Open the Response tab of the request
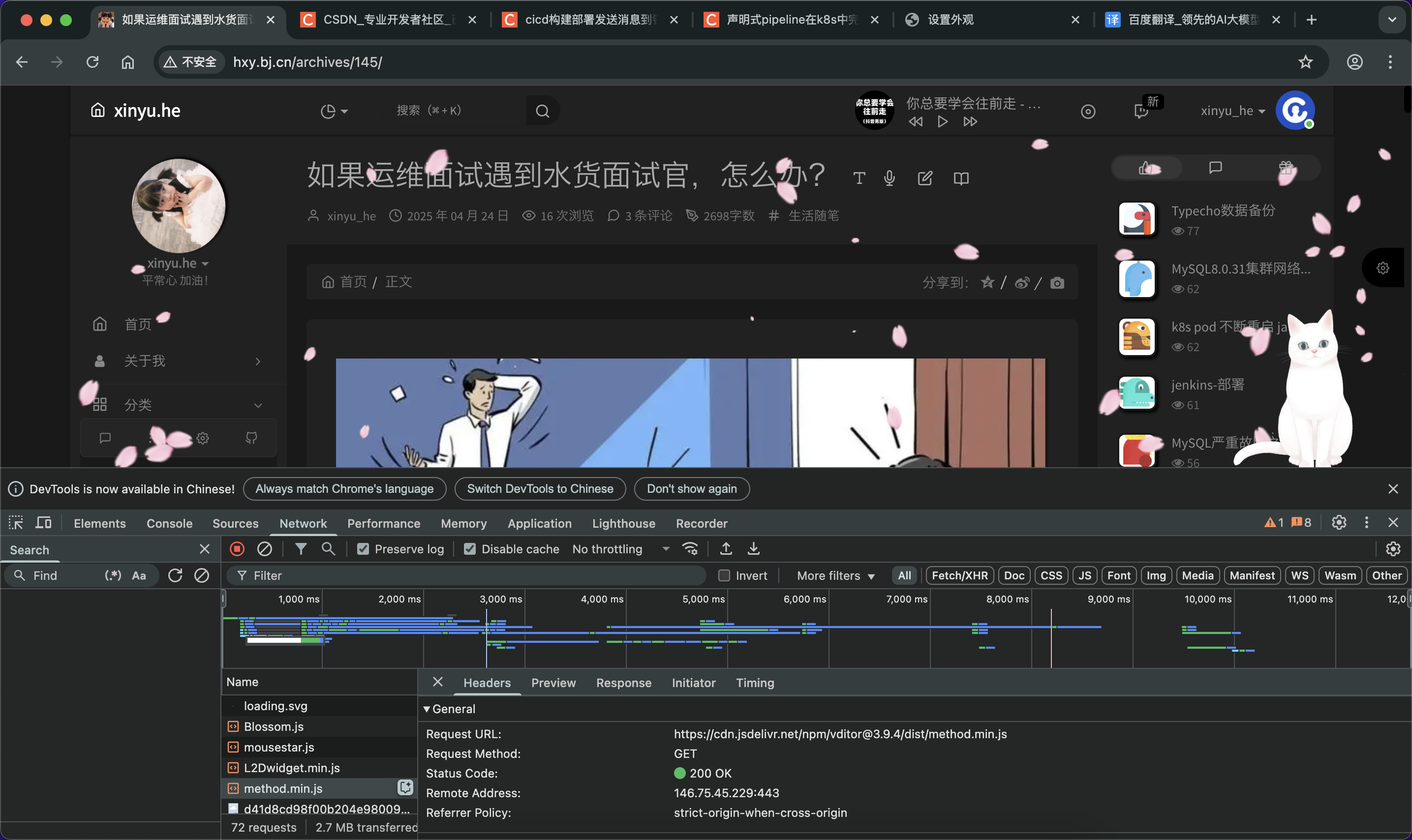The height and width of the screenshot is (840, 1412). tap(623, 683)
